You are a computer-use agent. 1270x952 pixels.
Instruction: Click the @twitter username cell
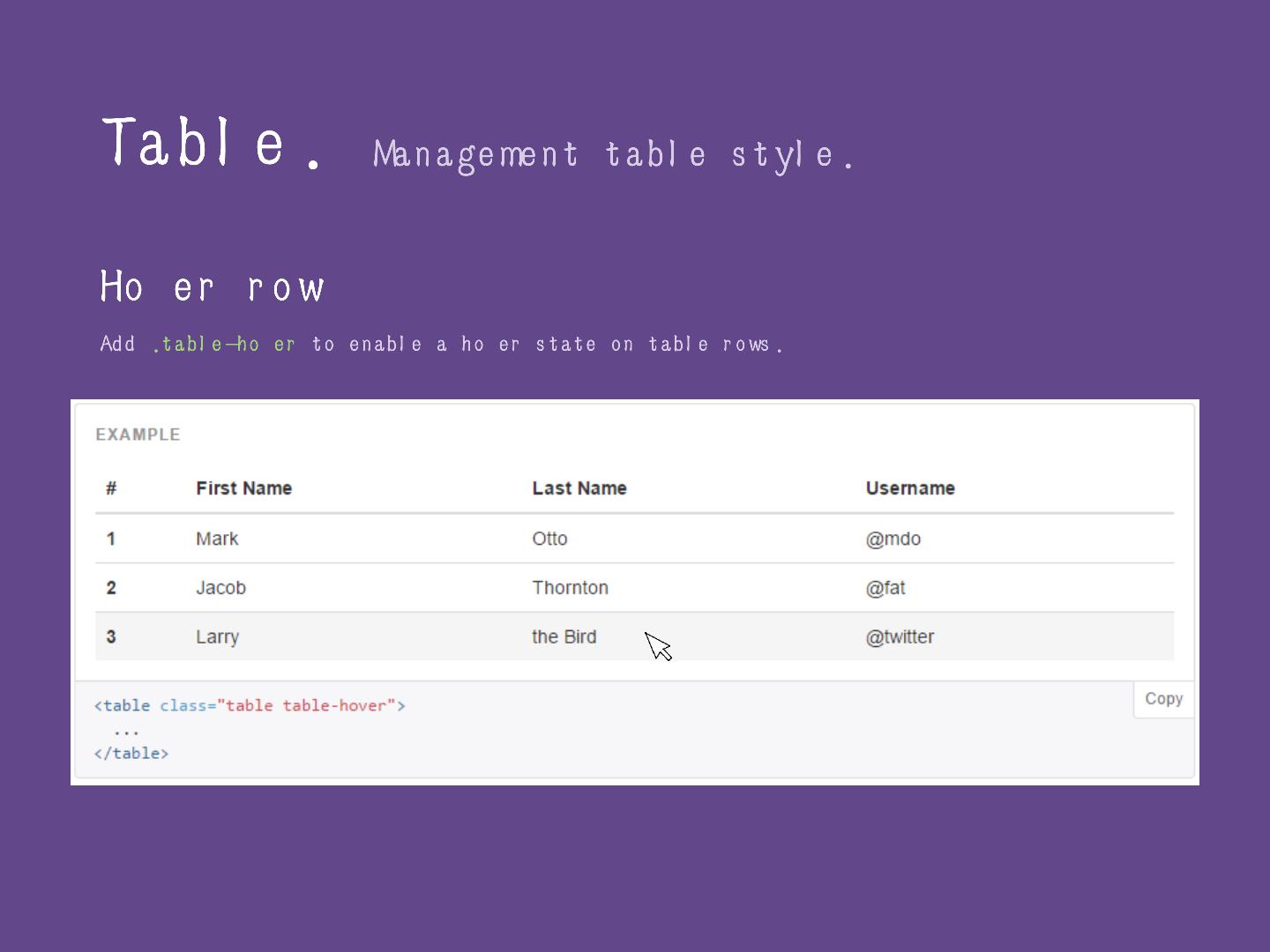point(900,637)
